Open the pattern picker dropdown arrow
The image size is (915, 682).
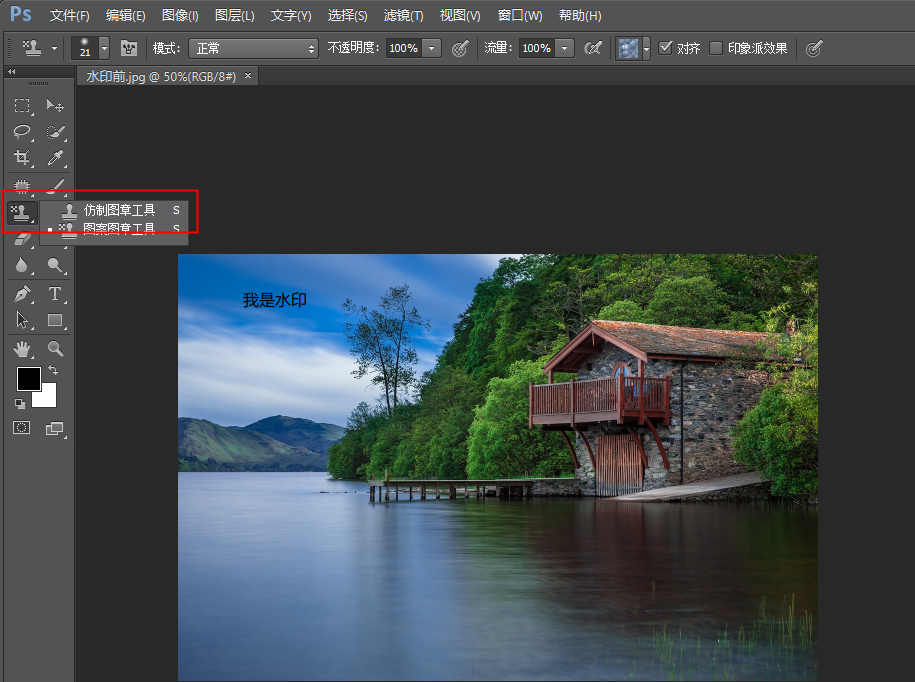click(647, 48)
